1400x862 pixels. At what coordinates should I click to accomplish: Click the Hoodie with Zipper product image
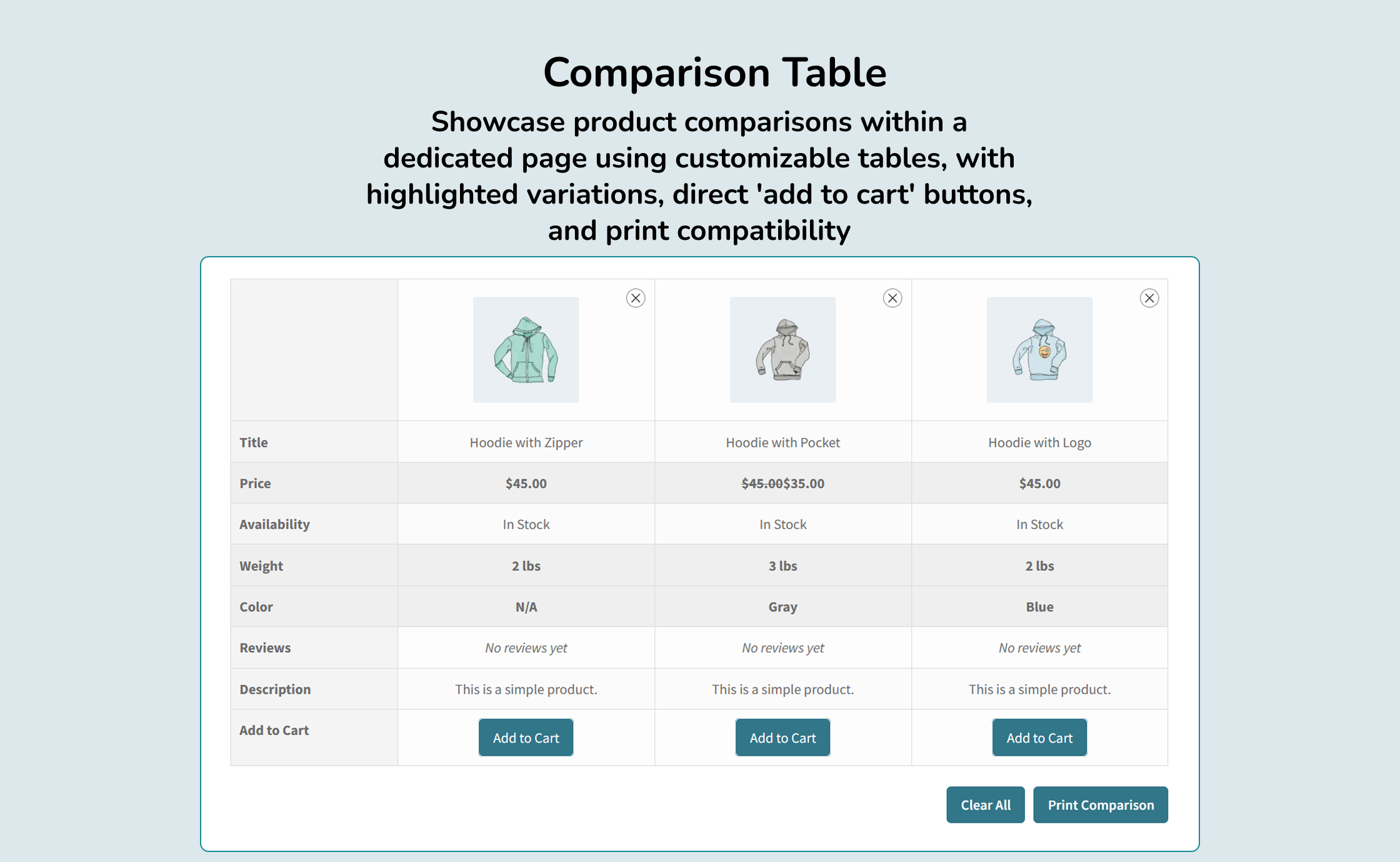point(526,350)
